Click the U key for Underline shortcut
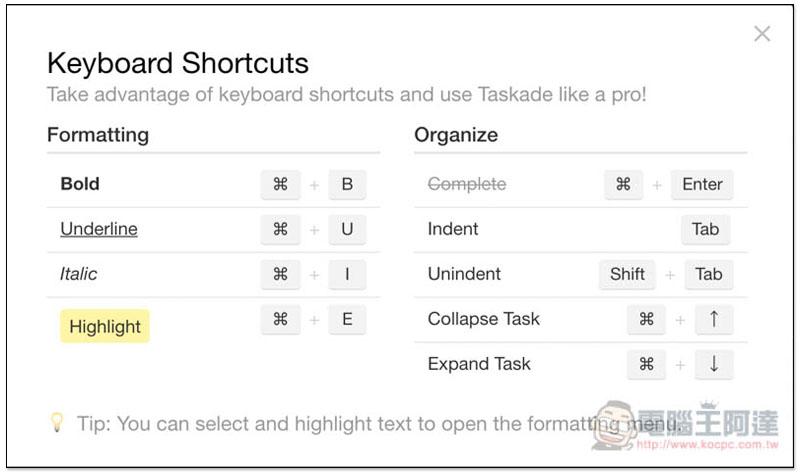Image resolution: width=800 pixels, height=473 pixels. pos(347,229)
